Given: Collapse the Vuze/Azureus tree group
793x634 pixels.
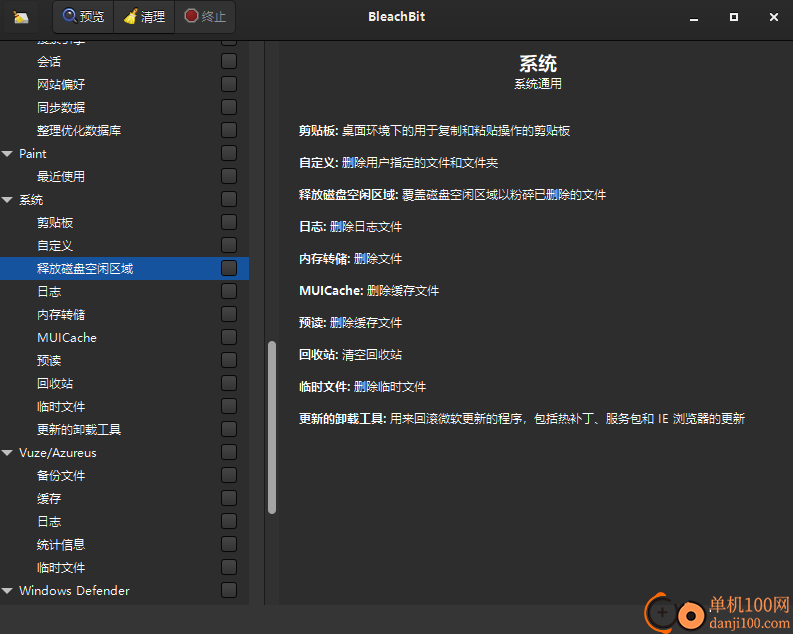Looking at the screenshot, I should pos(7,453).
